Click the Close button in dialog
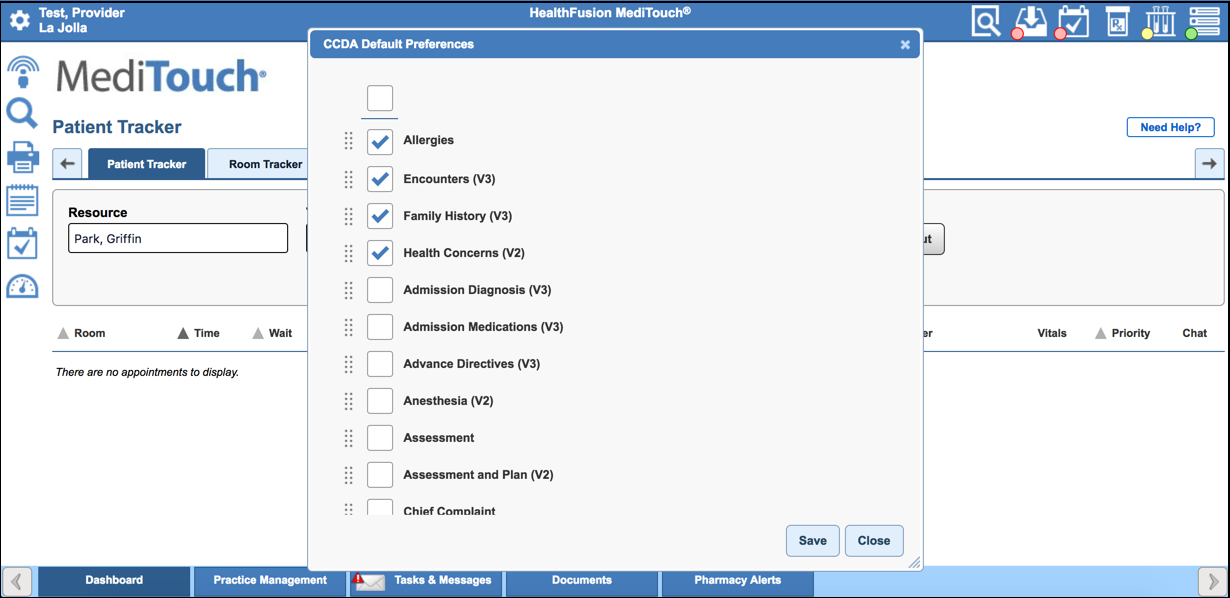This screenshot has width=1230, height=598. (874, 541)
